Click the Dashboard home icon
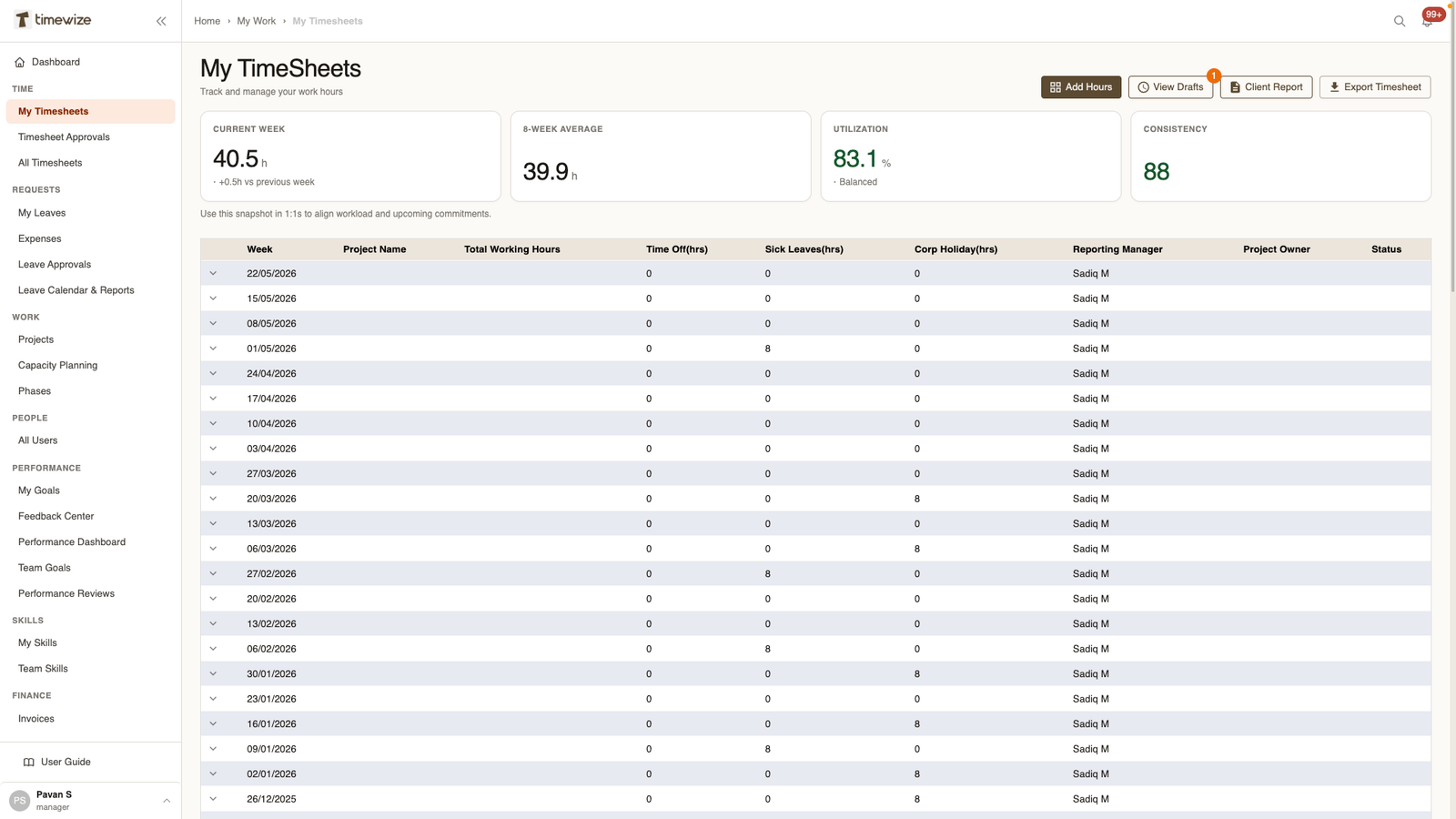The width and height of the screenshot is (1456, 819). 19,62
